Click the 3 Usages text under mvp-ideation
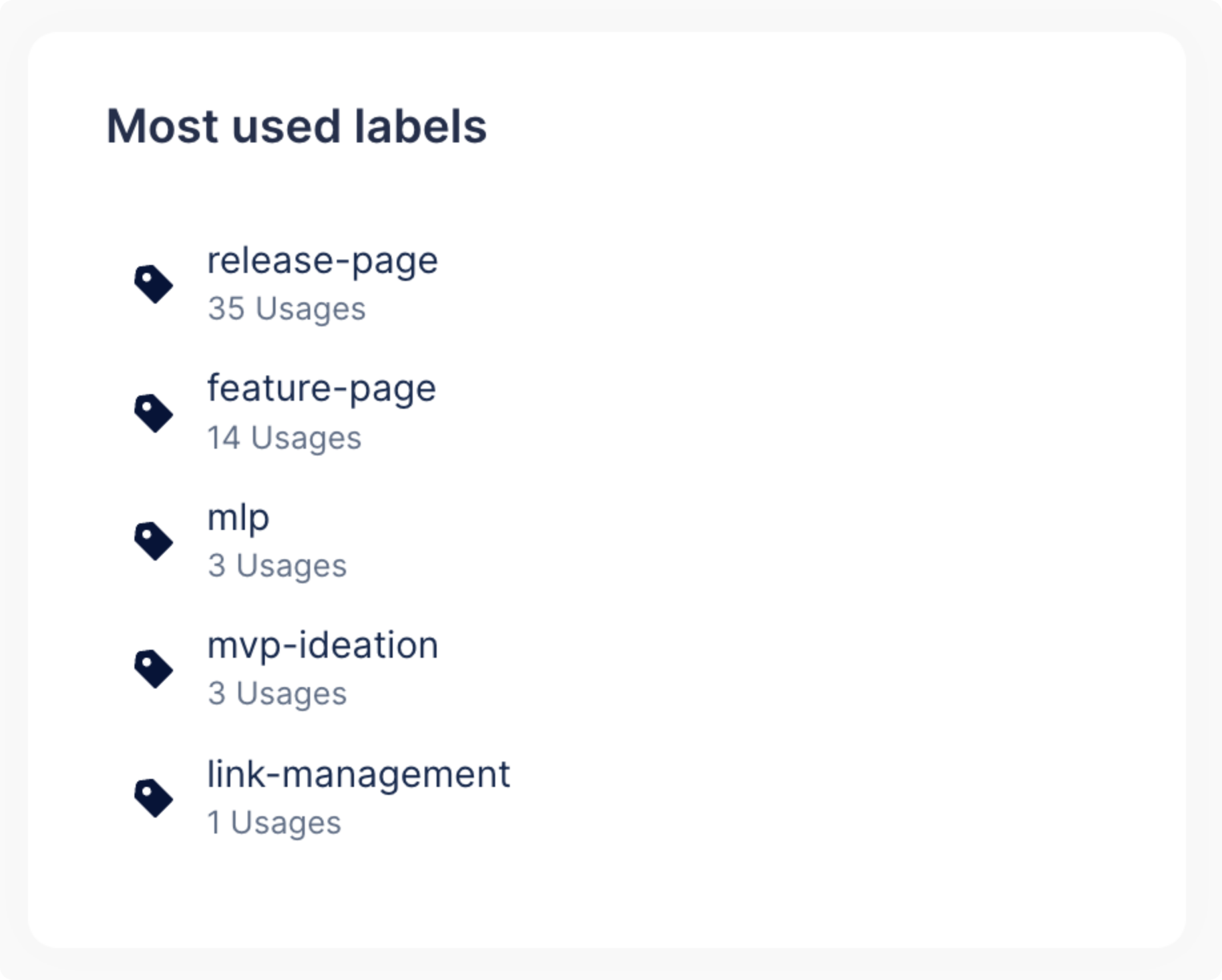 click(x=276, y=693)
